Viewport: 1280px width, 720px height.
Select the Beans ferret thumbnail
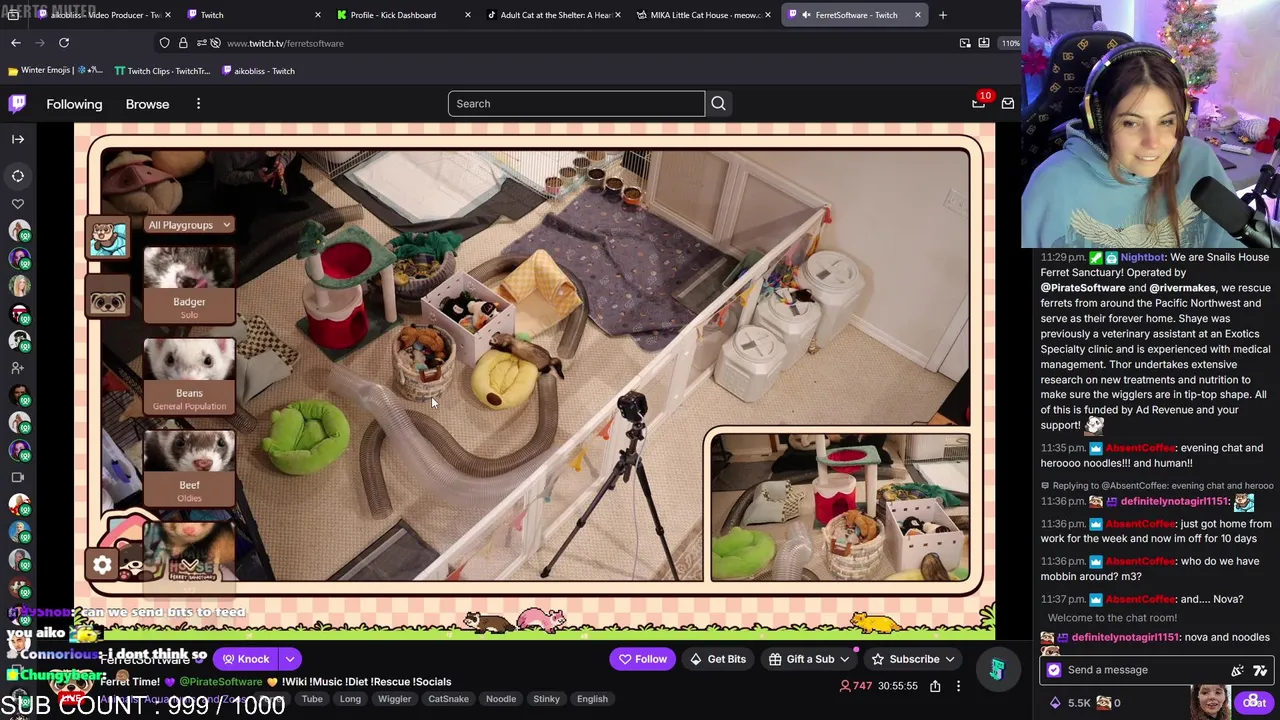[189, 376]
